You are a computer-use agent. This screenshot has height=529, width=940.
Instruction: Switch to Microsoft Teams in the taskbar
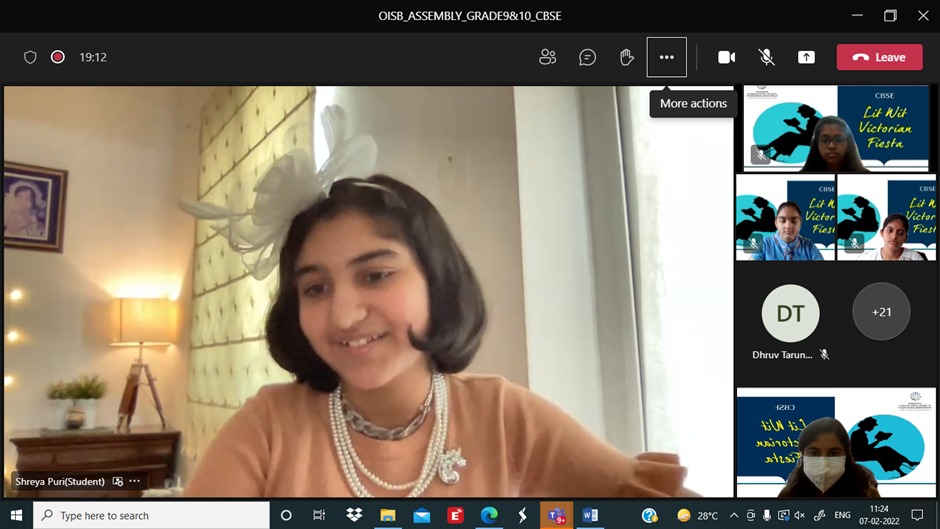556,515
